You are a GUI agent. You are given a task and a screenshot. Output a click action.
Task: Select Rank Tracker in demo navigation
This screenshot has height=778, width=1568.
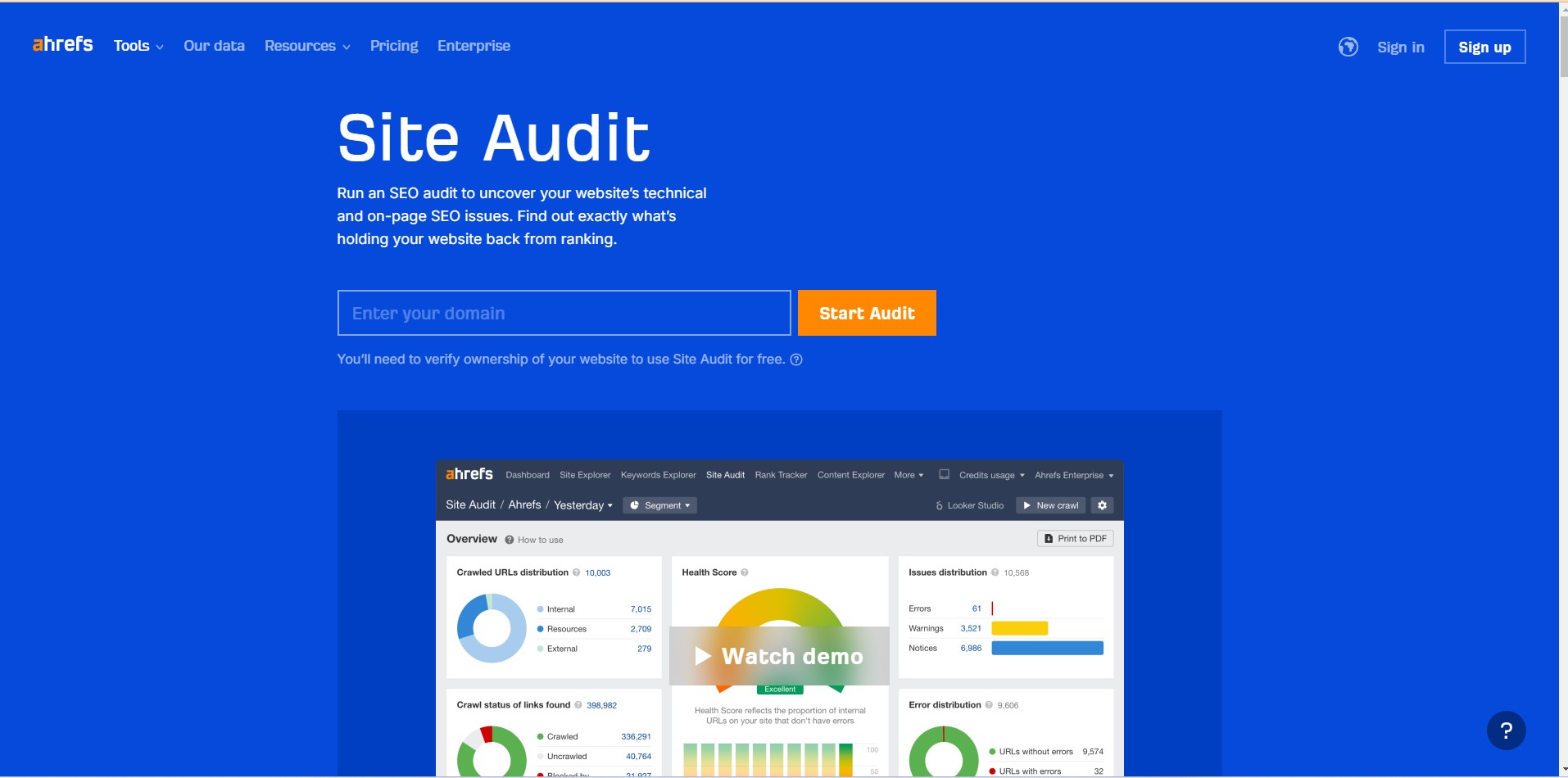781,475
